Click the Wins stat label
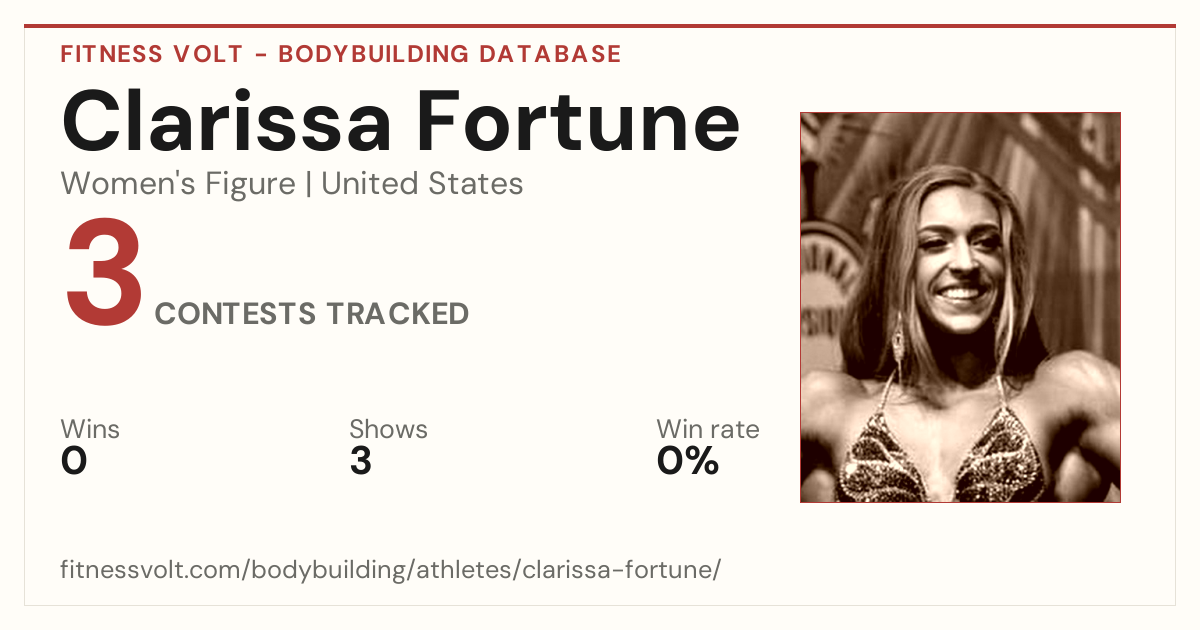This screenshot has height=630, width=1200. (x=90, y=430)
